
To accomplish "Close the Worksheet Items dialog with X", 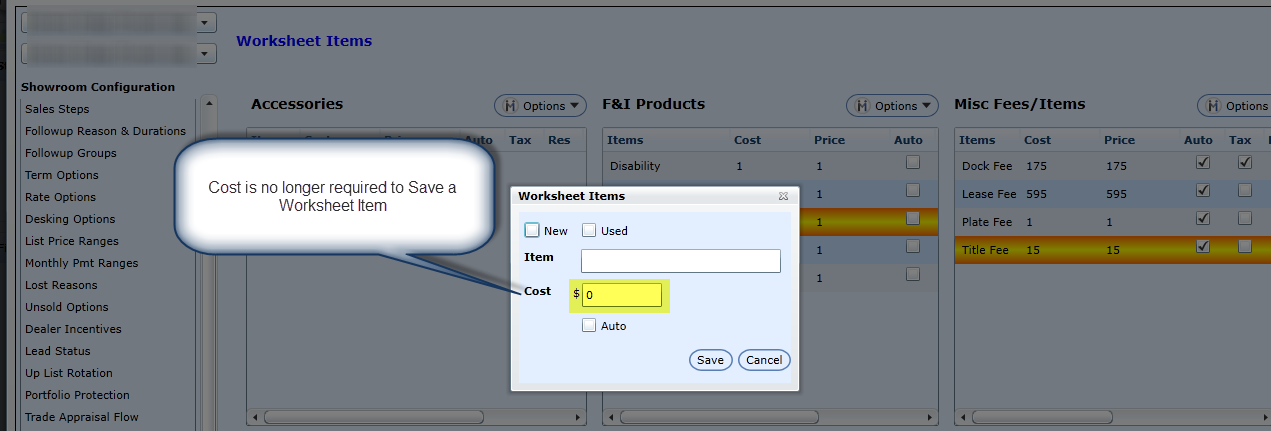I will [784, 197].
